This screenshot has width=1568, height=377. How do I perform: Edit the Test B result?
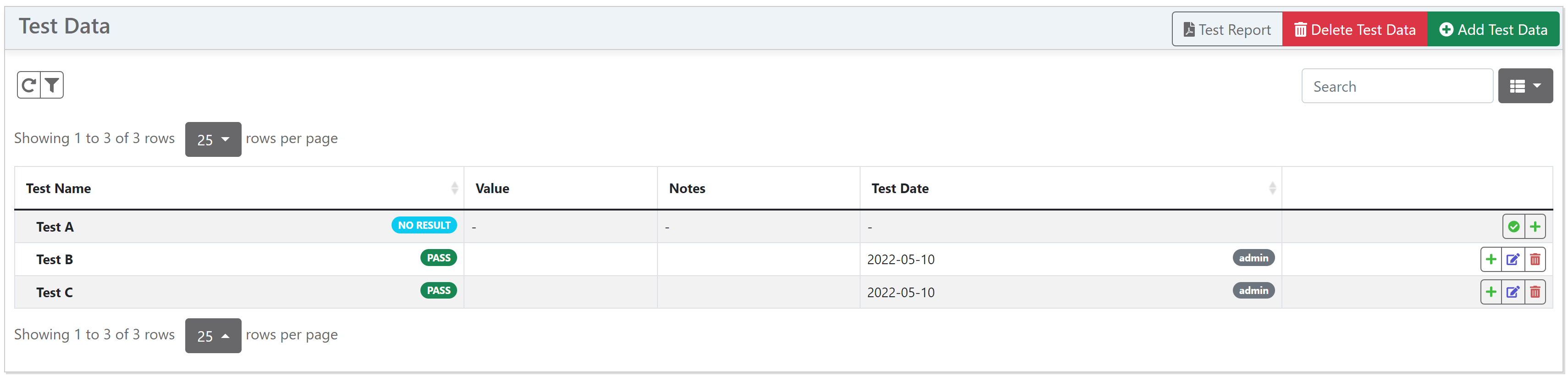[1513, 260]
